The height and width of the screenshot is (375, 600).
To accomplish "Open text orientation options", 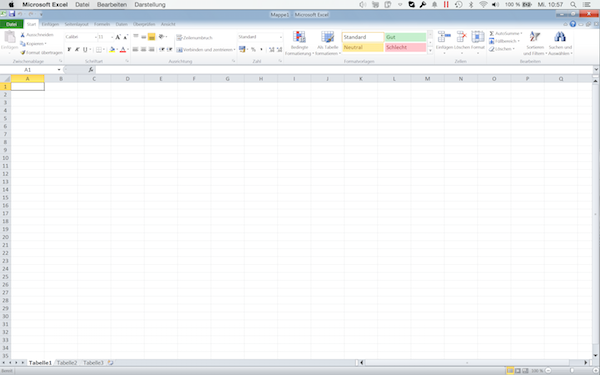I will point(162,37).
